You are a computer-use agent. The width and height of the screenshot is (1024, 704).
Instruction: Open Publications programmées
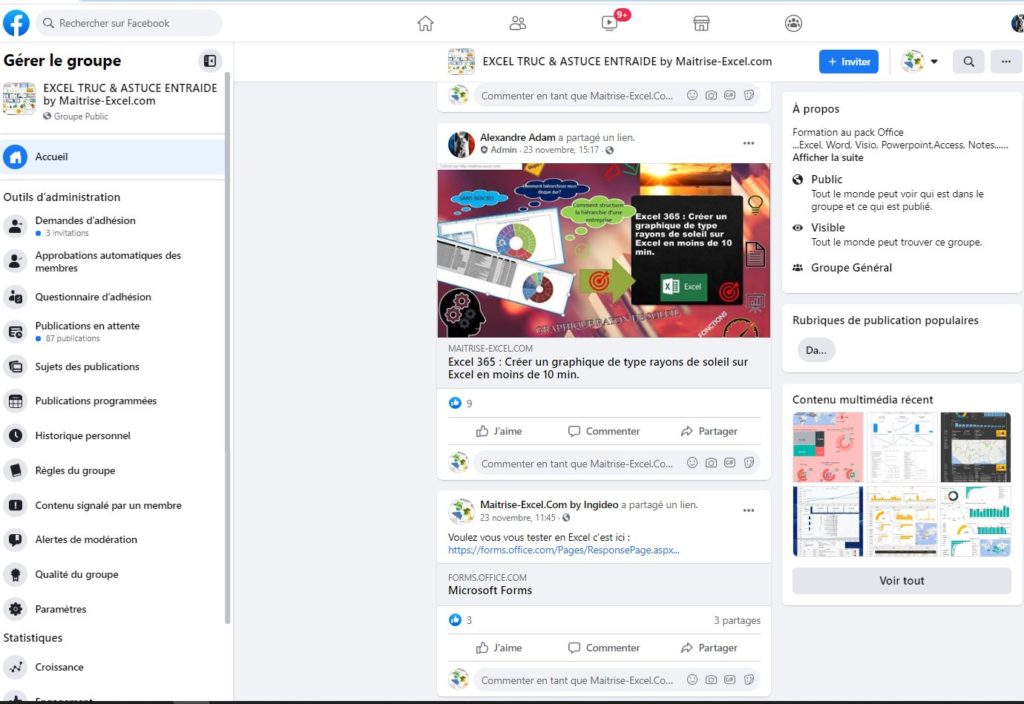click(112, 401)
